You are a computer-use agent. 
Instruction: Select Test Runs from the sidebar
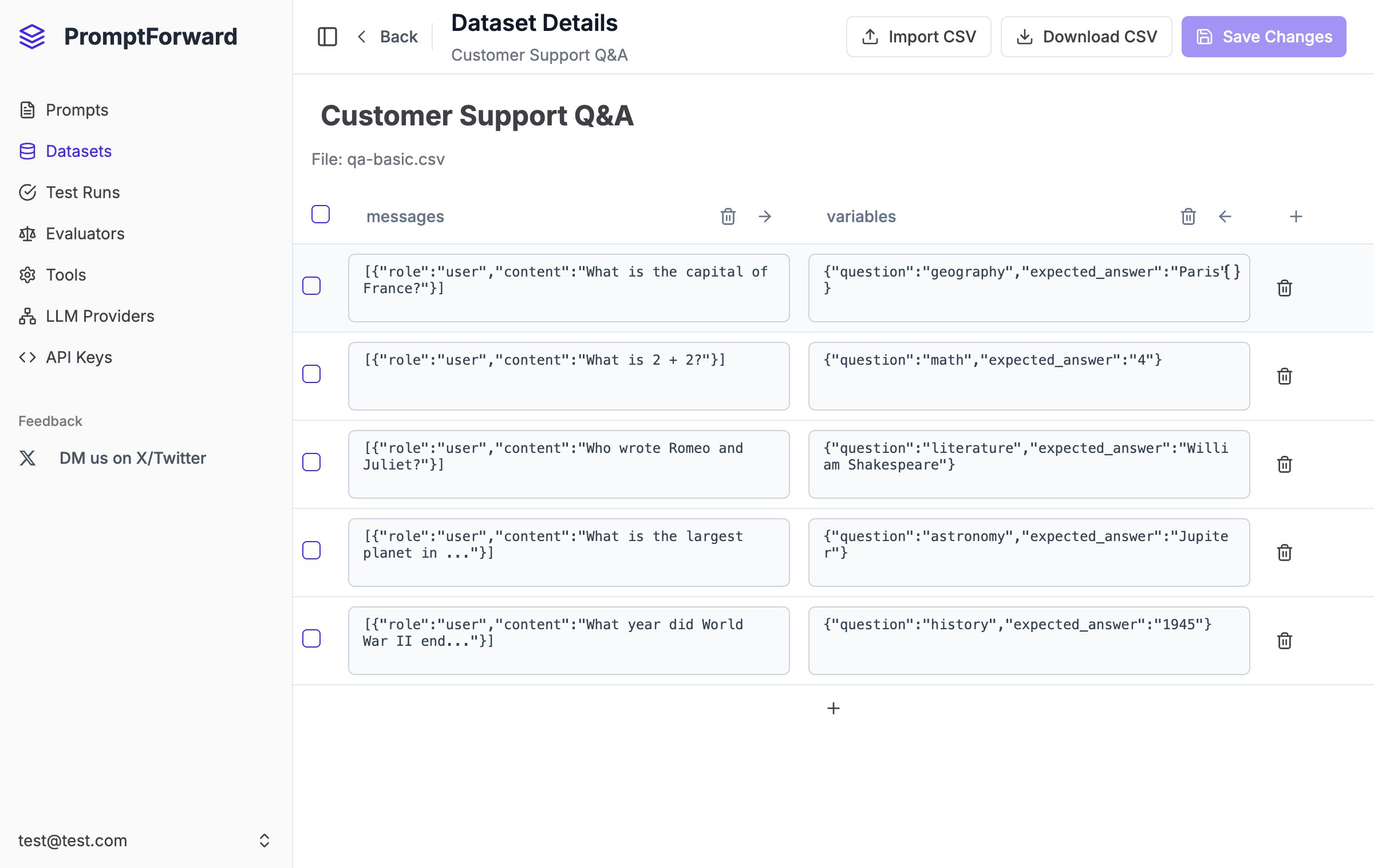click(82, 192)
